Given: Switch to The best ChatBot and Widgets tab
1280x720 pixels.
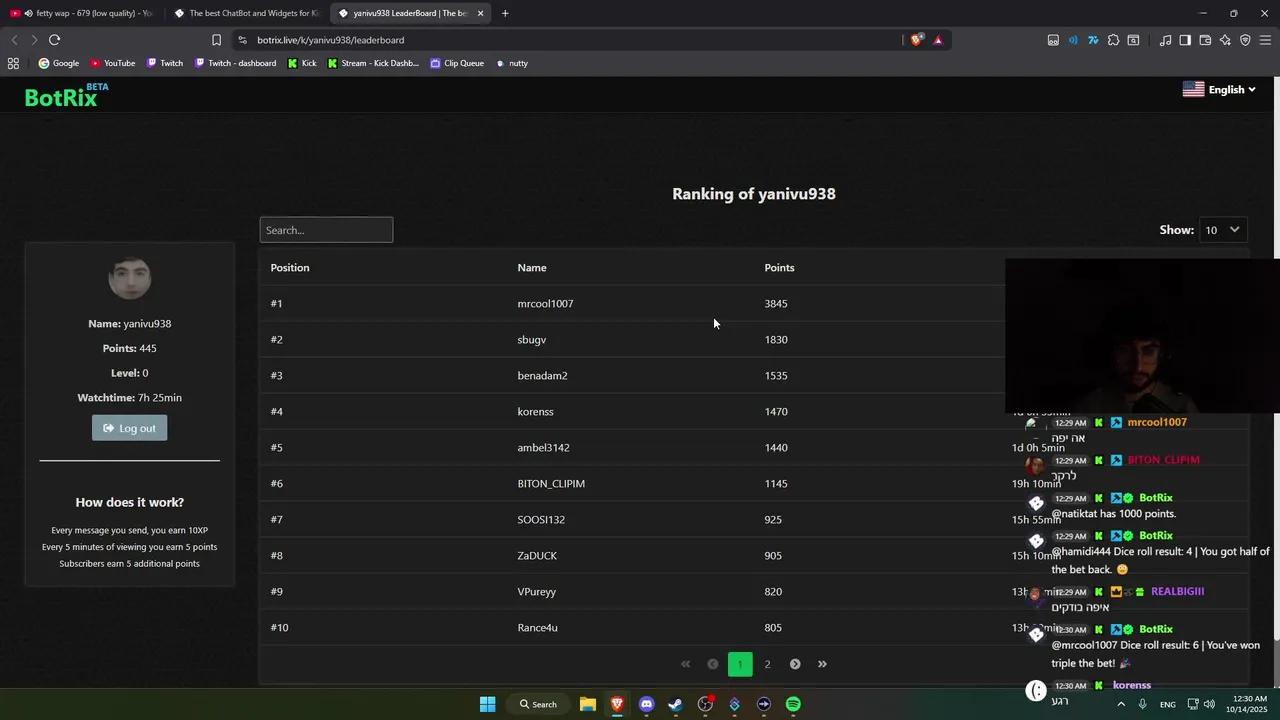Looking at the screenshot, I should tap(246, 13).
